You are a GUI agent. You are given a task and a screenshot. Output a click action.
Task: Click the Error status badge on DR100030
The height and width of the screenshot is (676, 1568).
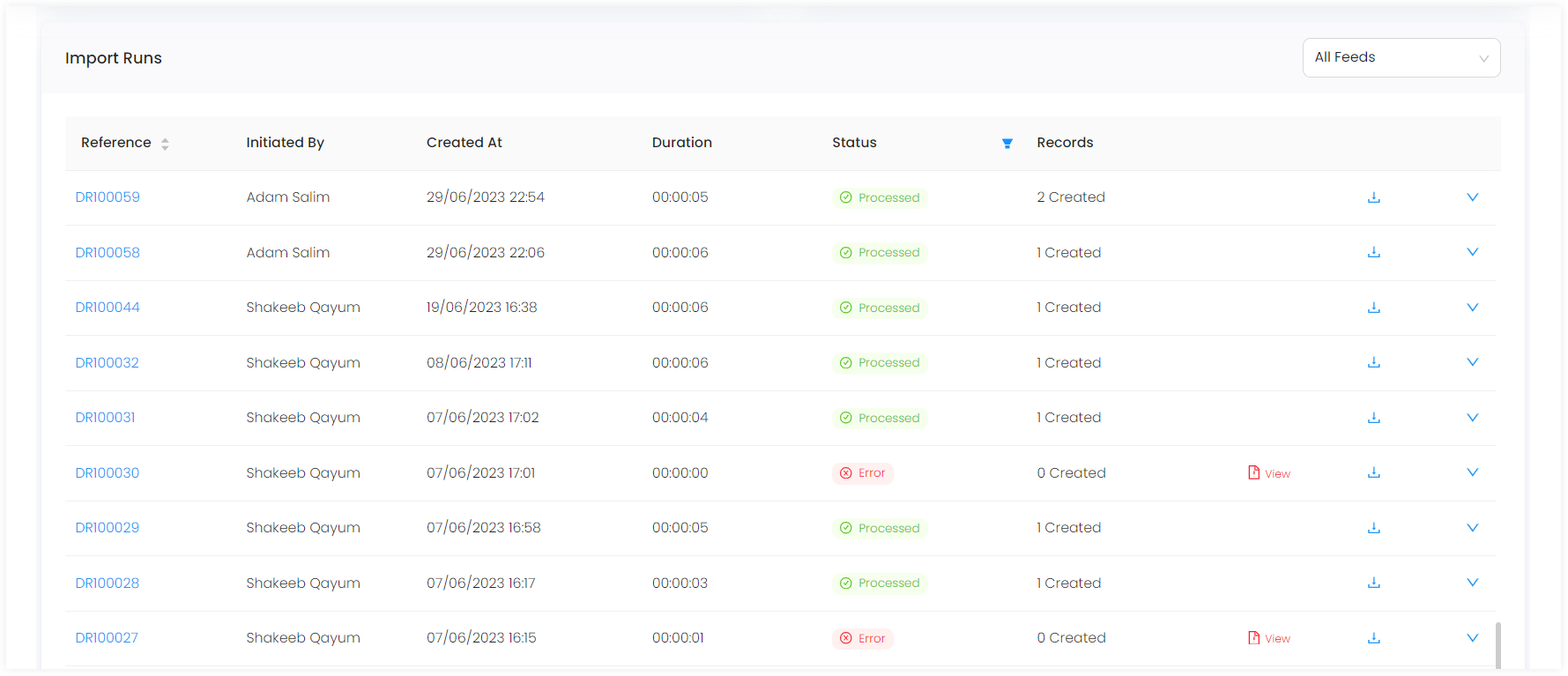point(862,473)
